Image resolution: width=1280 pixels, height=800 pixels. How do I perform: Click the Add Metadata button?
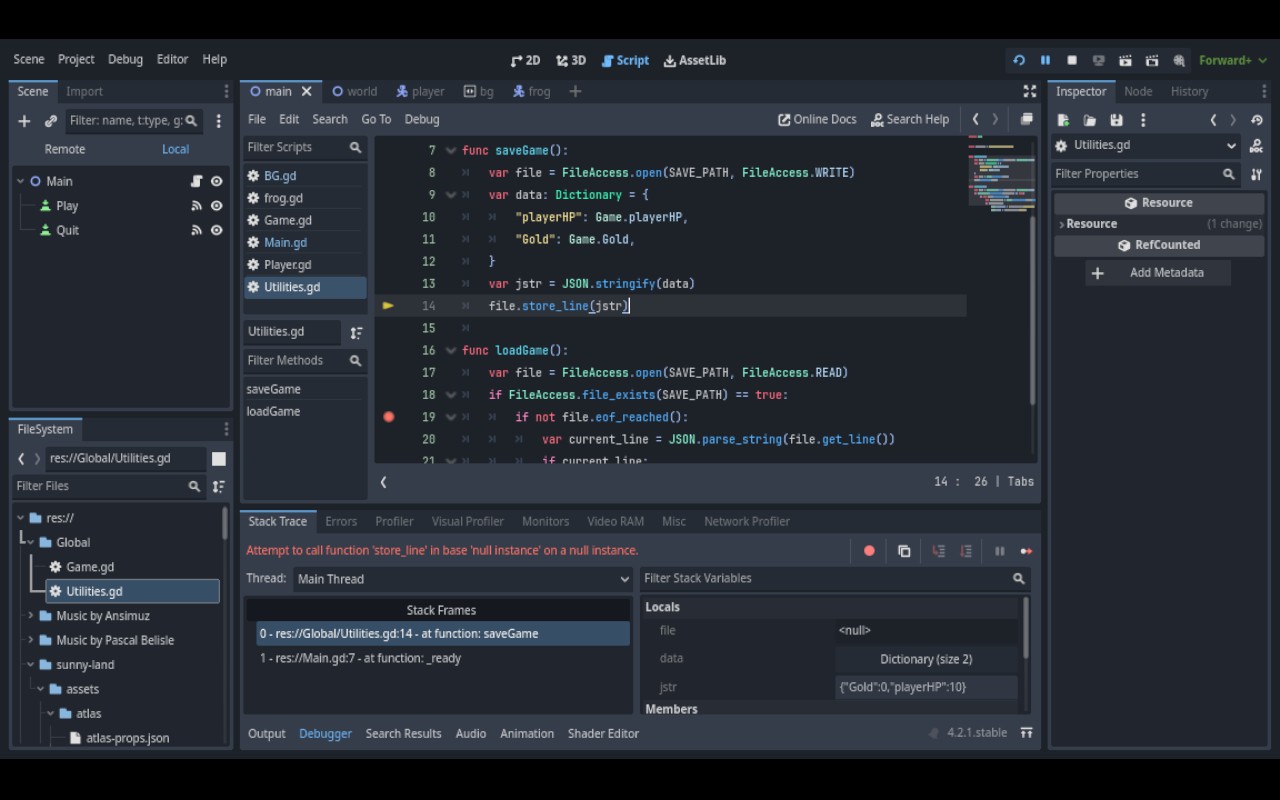1156,273
